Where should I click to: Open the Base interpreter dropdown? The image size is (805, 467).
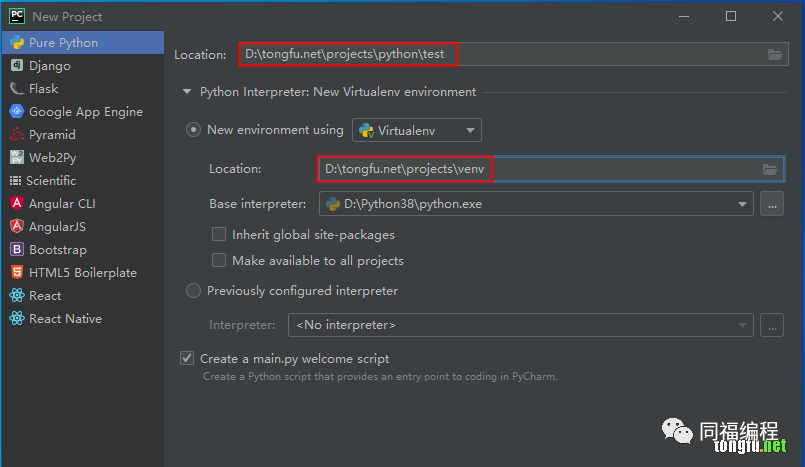click(x=536, y=204)
